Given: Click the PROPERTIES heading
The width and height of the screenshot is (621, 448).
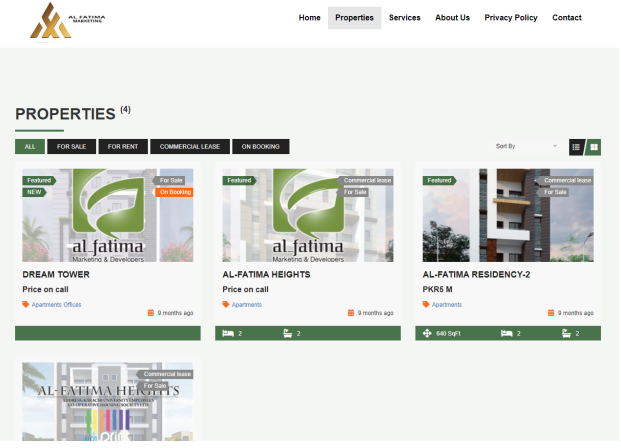Looking at the screenshot, I should [65, 114].
